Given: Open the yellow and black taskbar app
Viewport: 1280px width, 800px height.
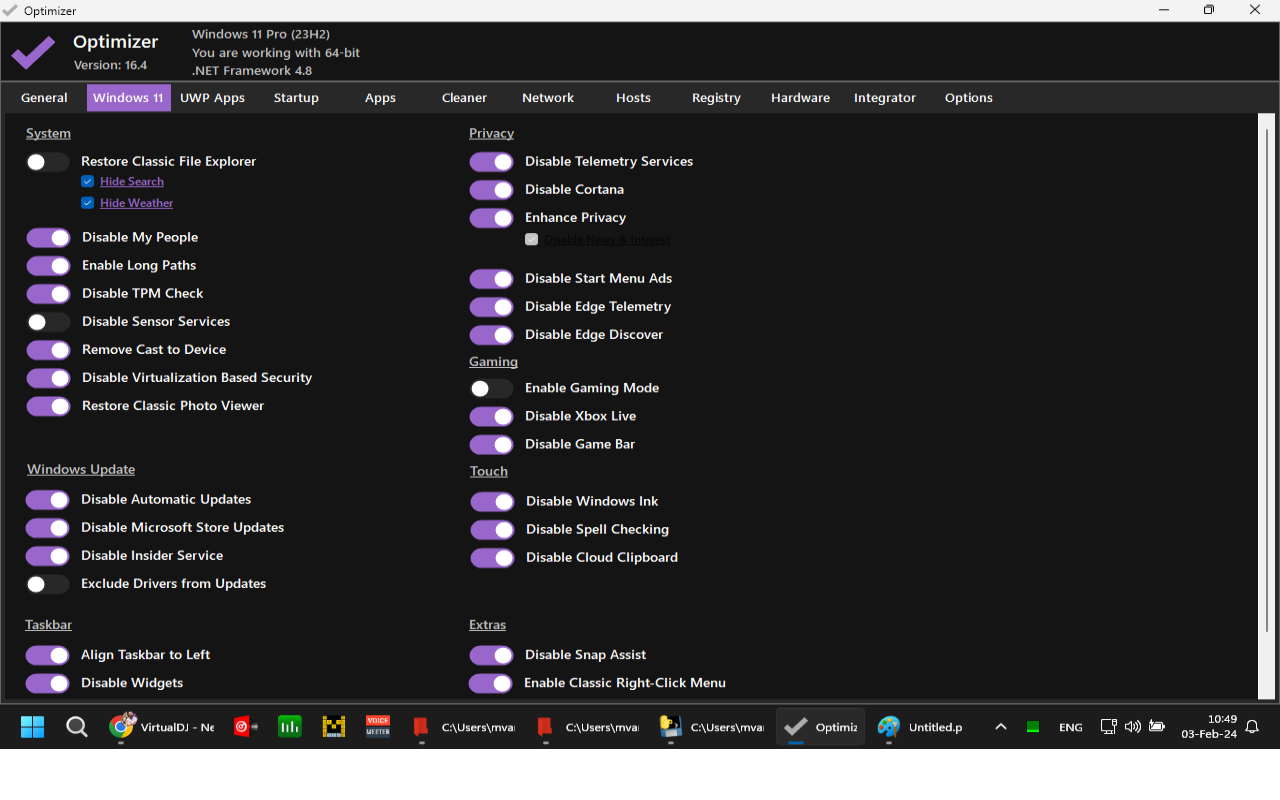Looking at the screenshot, I should [334, 727].
